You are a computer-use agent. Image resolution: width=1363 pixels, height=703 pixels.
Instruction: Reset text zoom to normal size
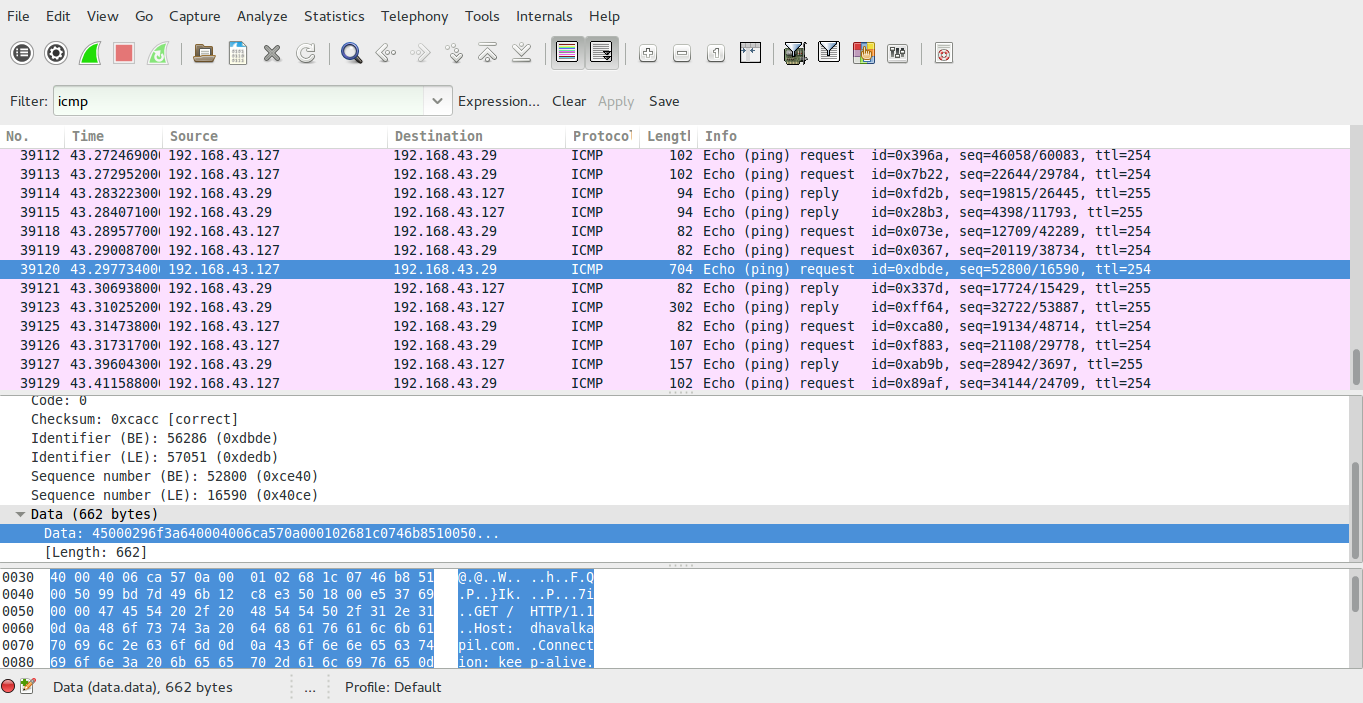pyautogui.click(x=716, y=53)
